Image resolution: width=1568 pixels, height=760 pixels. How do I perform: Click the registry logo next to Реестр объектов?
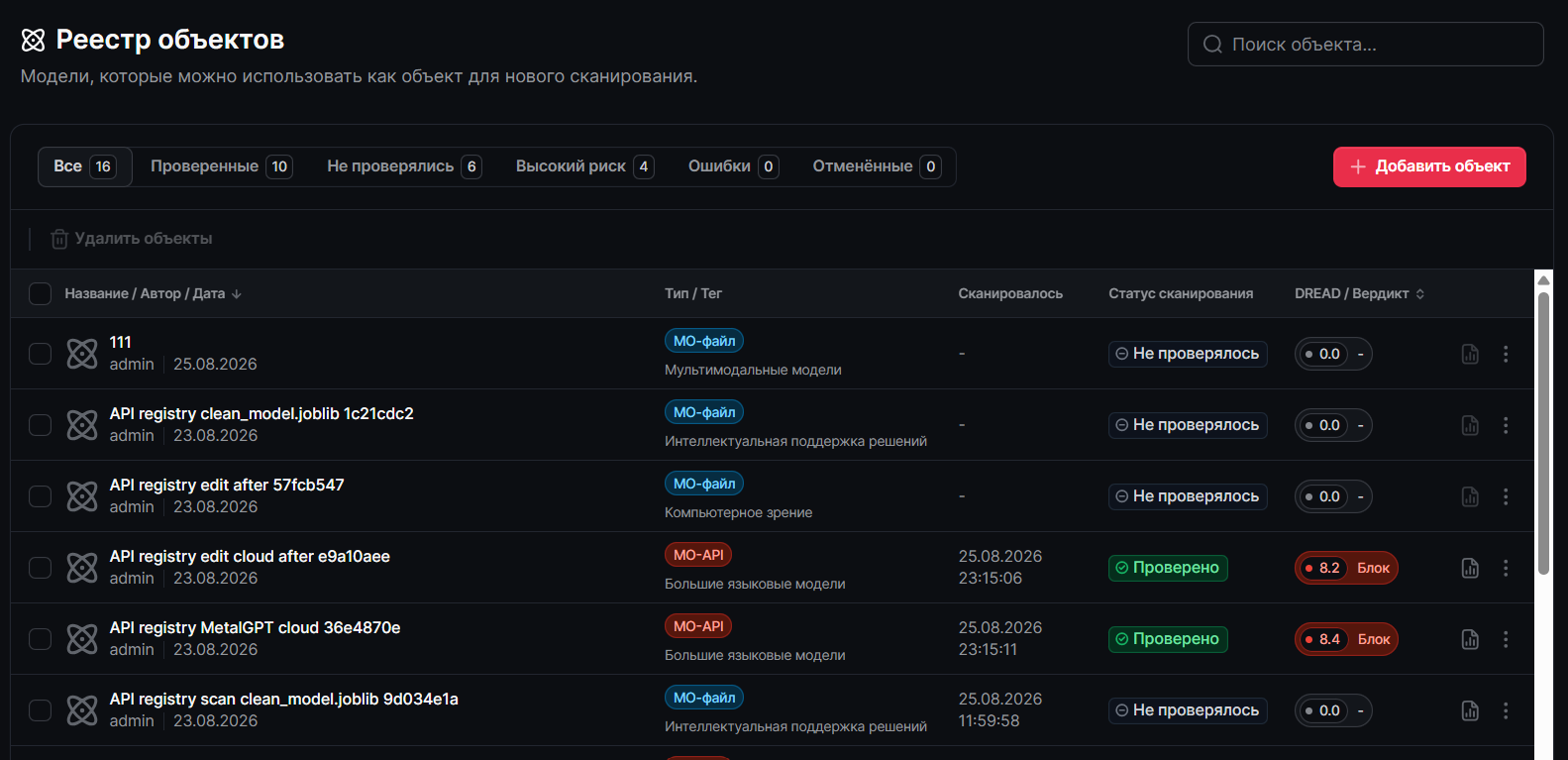click(x=34, y=40)
